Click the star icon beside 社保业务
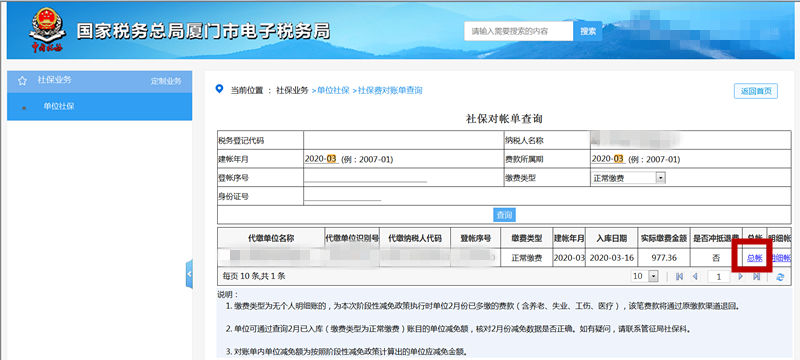The height and width of the screenshot is (360, 800). pyautogui.click(x=22, y=81)
